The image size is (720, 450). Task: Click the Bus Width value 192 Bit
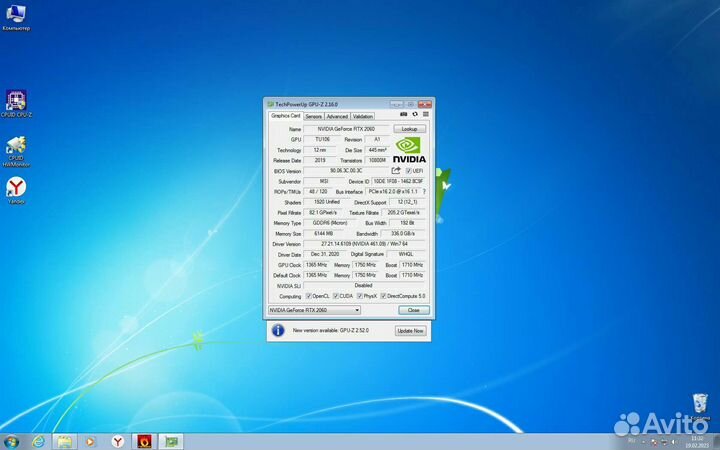click(407, 223)
